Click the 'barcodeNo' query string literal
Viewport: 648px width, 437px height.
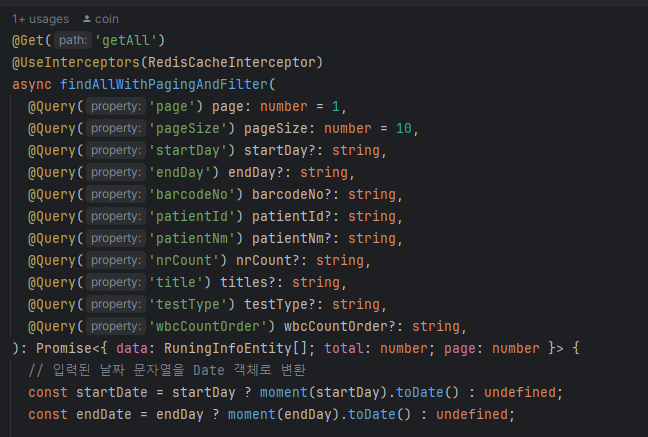click(x=192, y=194)
